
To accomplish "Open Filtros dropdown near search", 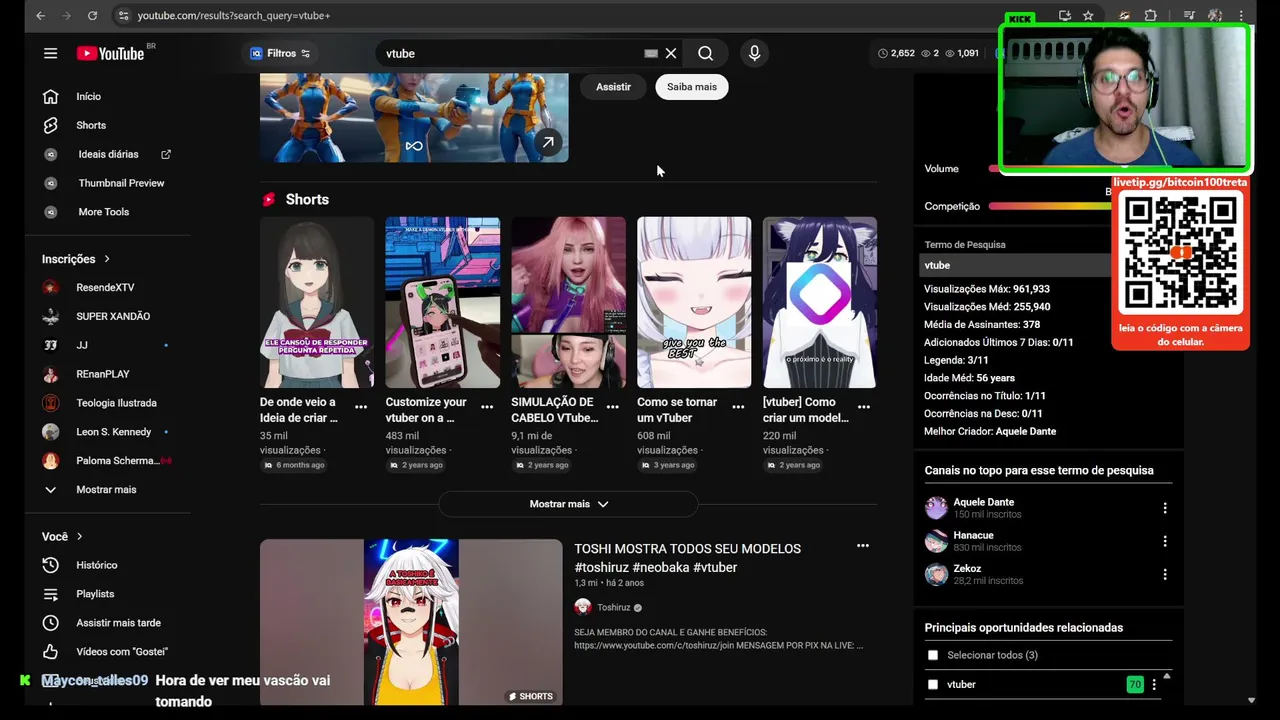I will 280,53.
